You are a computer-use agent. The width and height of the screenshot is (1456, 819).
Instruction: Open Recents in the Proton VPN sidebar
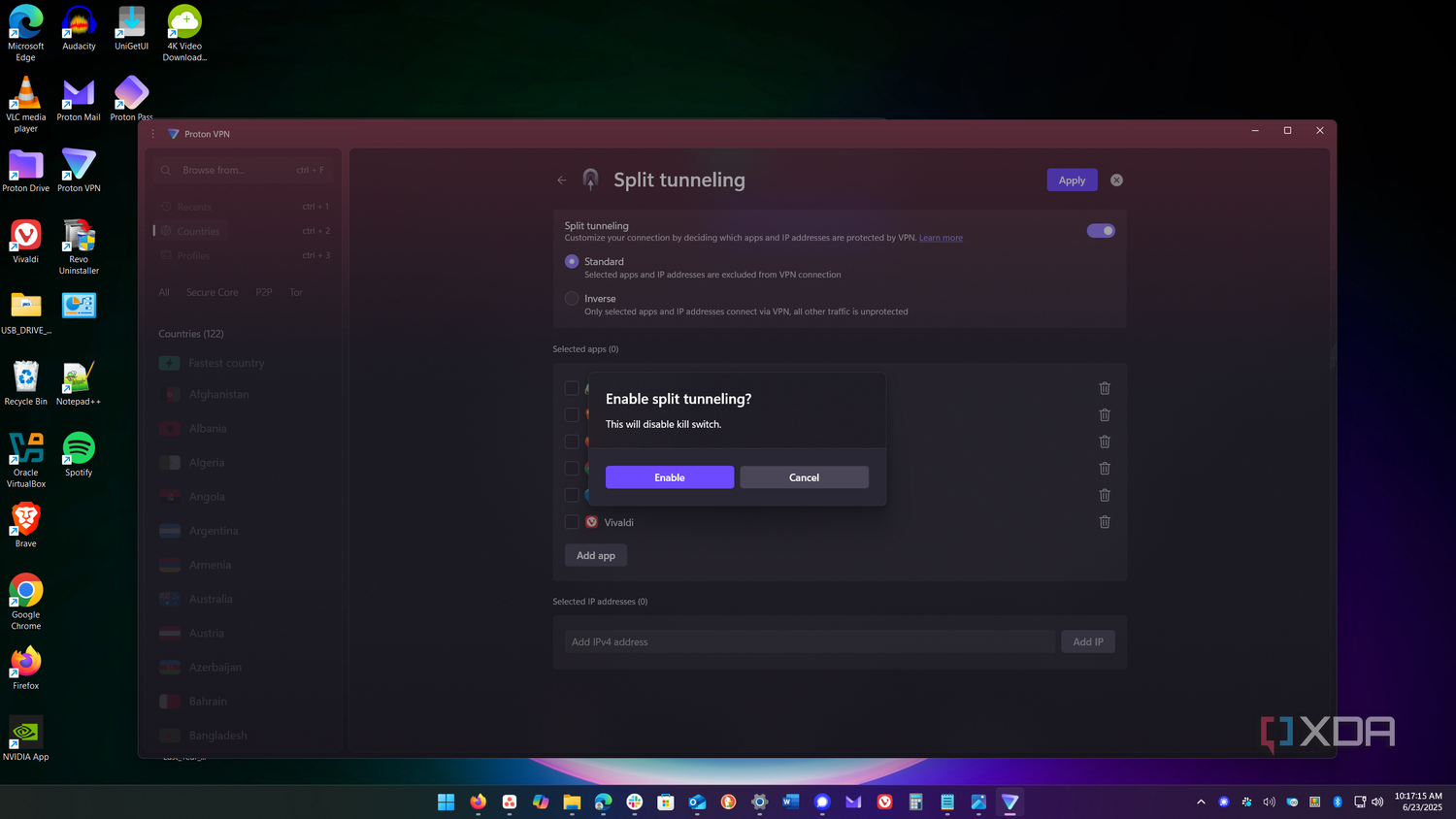coord(243,207)
